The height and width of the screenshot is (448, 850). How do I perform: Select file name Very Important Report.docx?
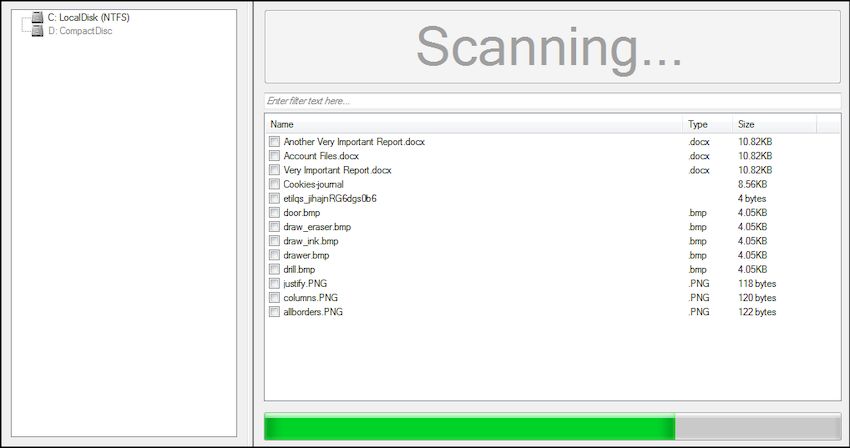(337, 170)
